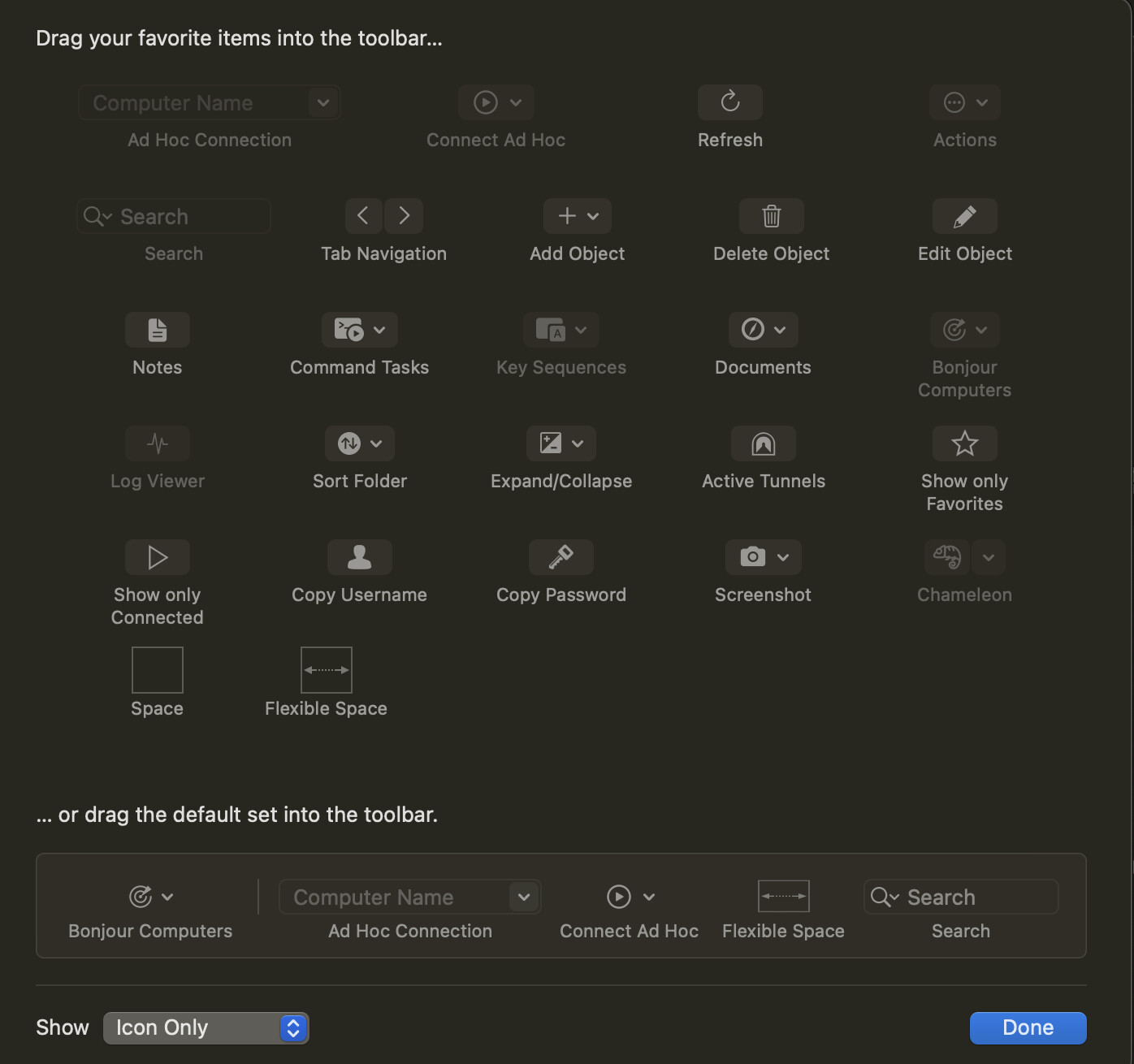Toggle the Show only Connected play icon
This screenshot has width=1134, height=1064.
point(157,557)
